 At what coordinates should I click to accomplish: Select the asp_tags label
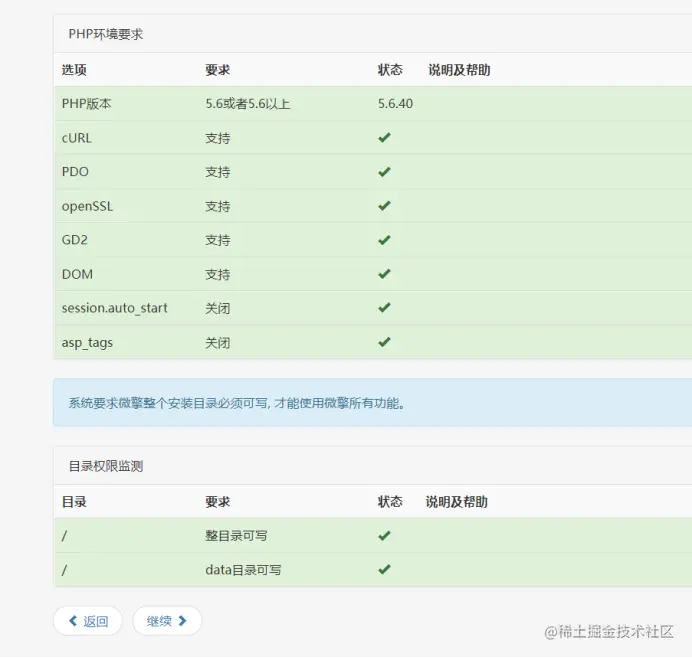[87, 343]
